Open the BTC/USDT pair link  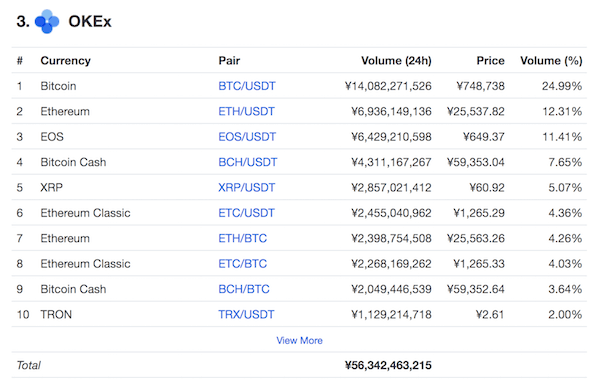click(247, 86)
